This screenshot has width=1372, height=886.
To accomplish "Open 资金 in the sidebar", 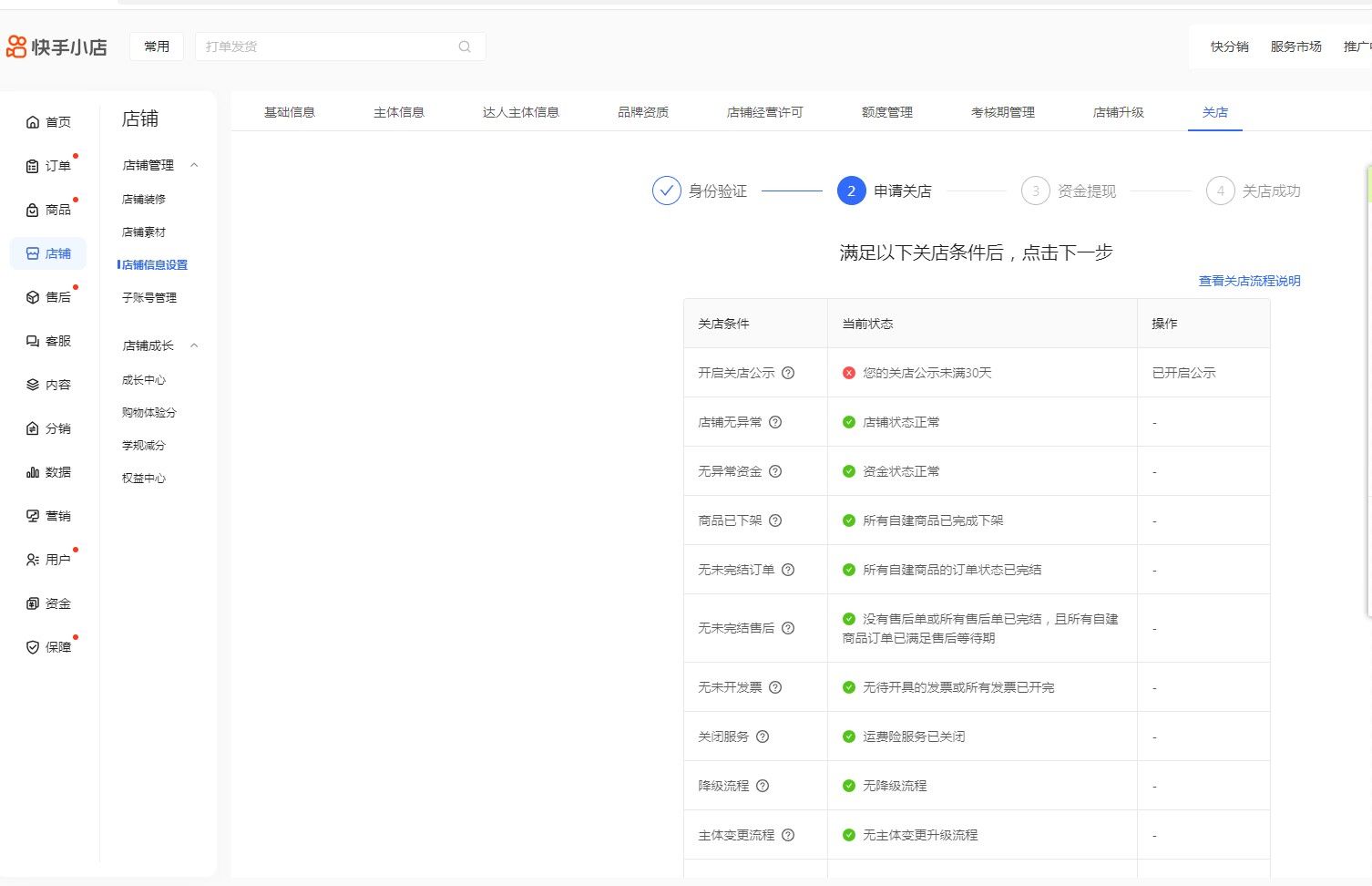I will point(49,603).
